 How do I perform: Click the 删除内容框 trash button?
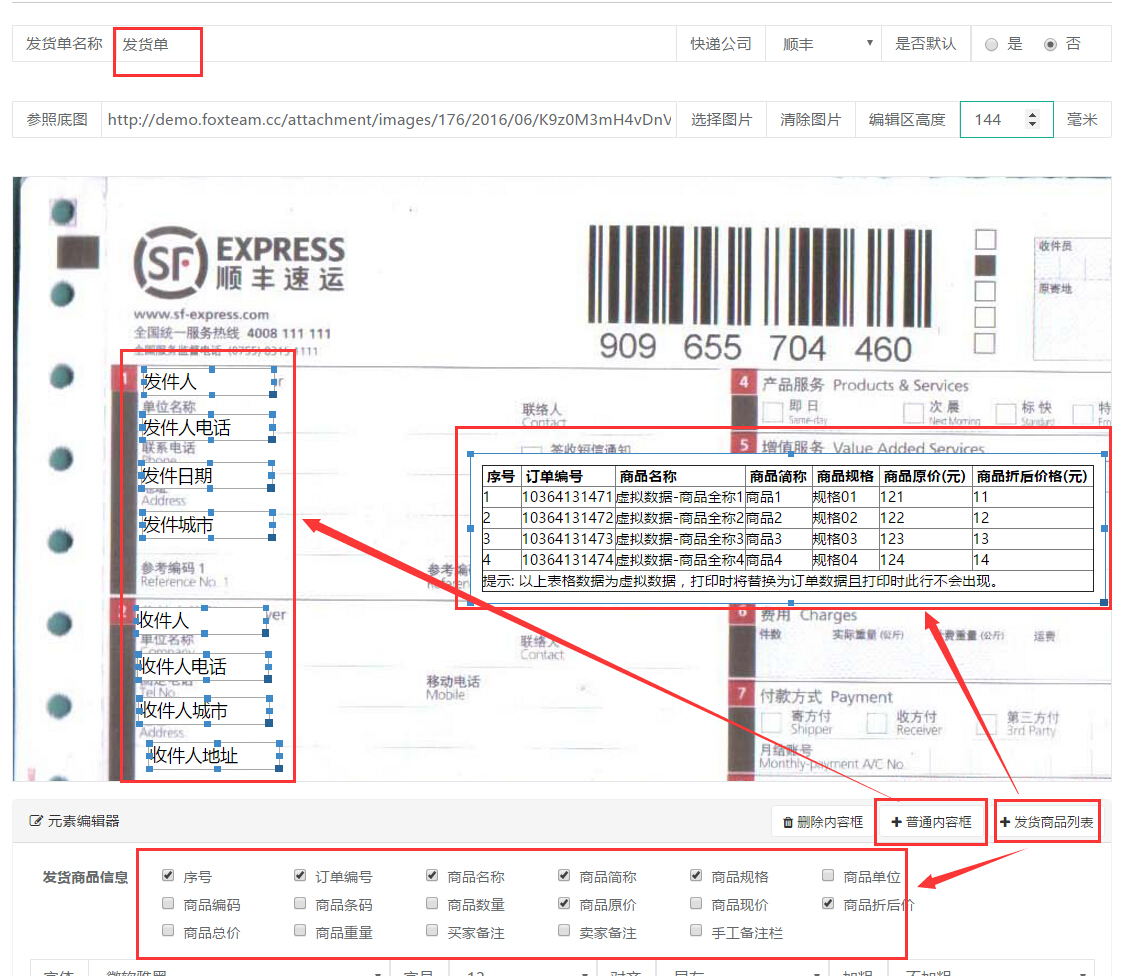tap(822, 822)
